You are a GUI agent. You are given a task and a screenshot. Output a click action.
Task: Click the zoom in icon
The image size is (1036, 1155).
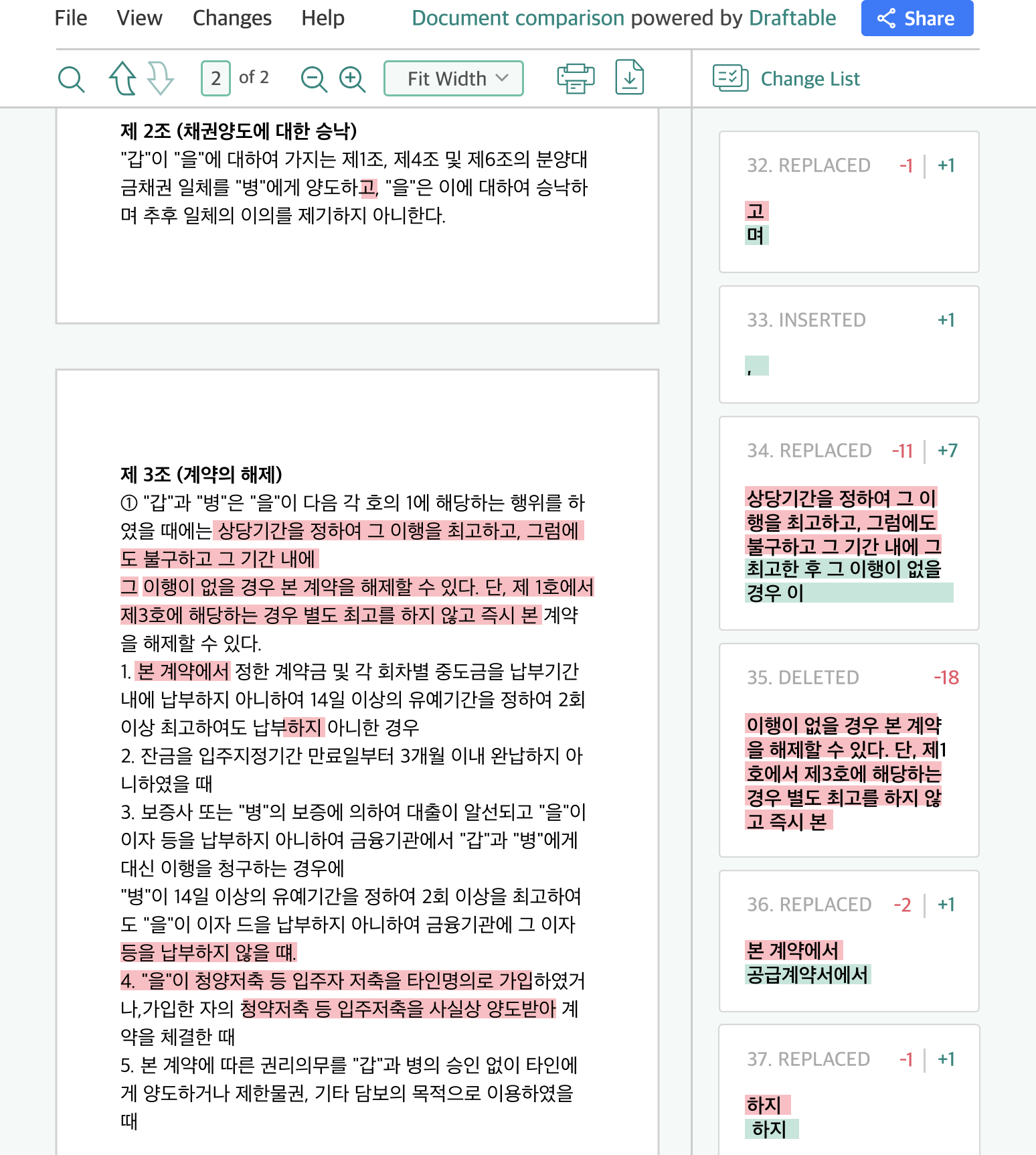click(352, 79)
